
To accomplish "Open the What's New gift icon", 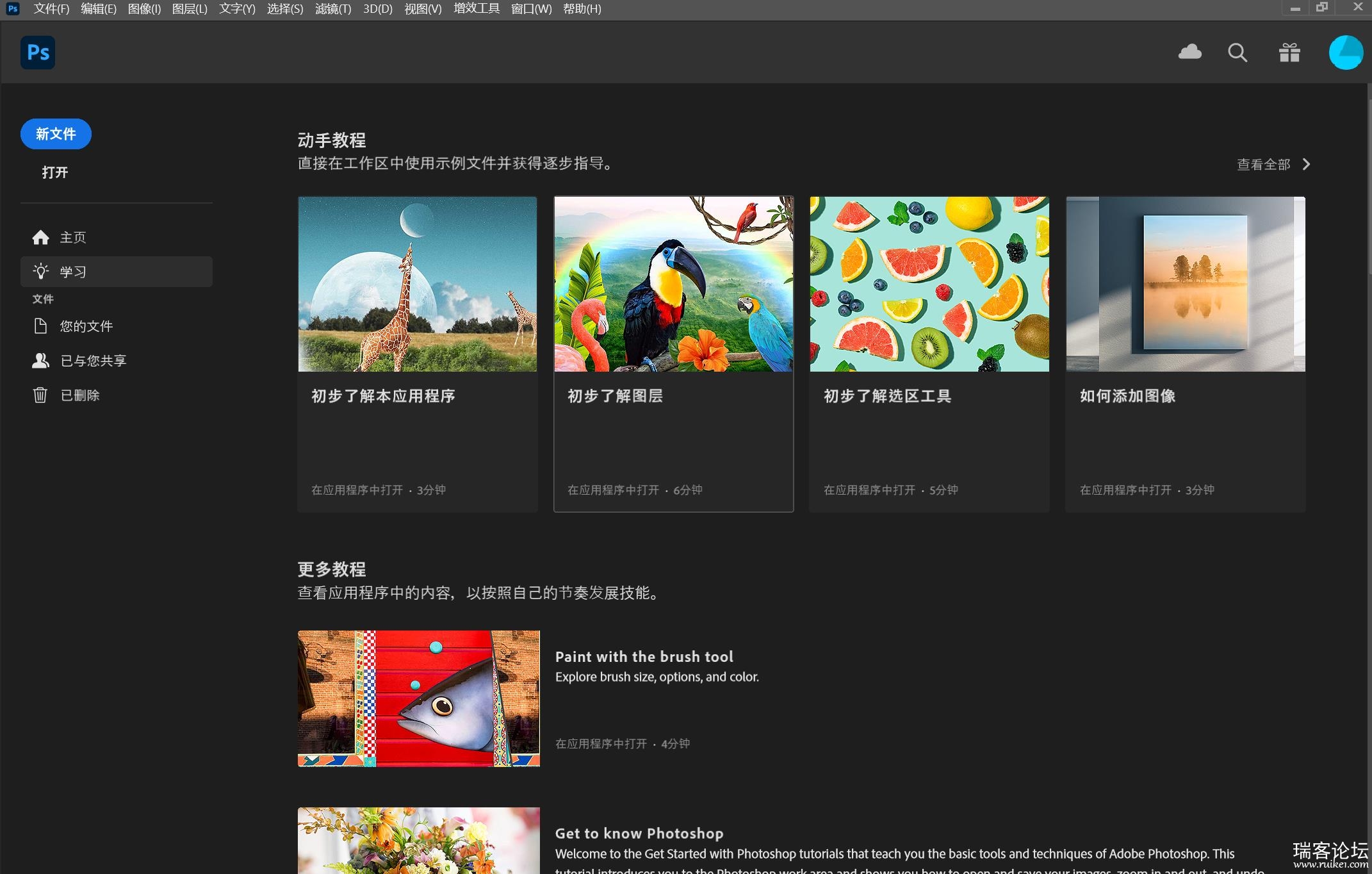I will [x=1289, y=52].
